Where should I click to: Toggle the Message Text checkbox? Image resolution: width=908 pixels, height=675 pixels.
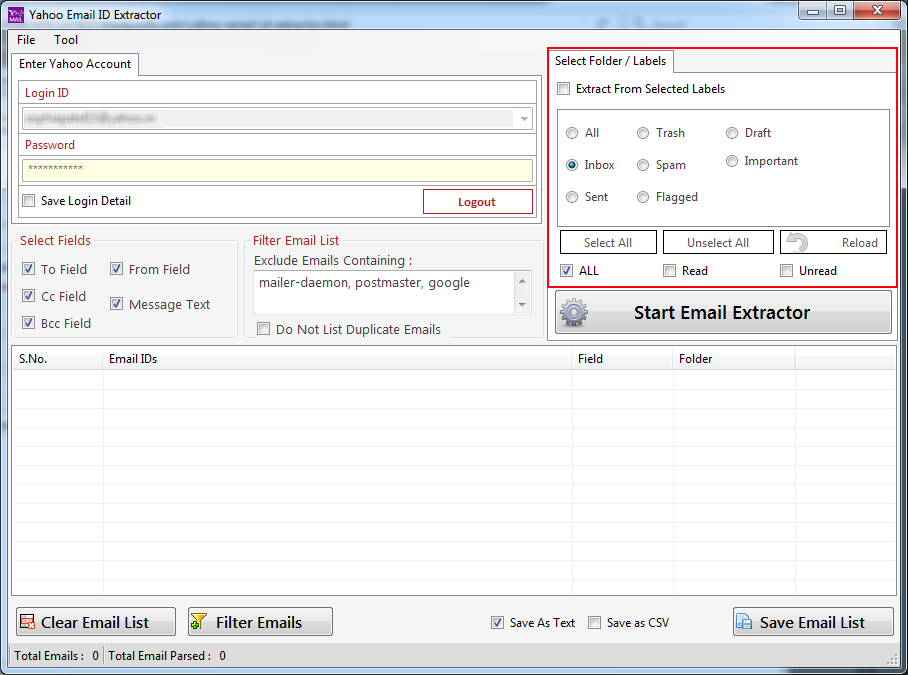click(x=116, y=304)
